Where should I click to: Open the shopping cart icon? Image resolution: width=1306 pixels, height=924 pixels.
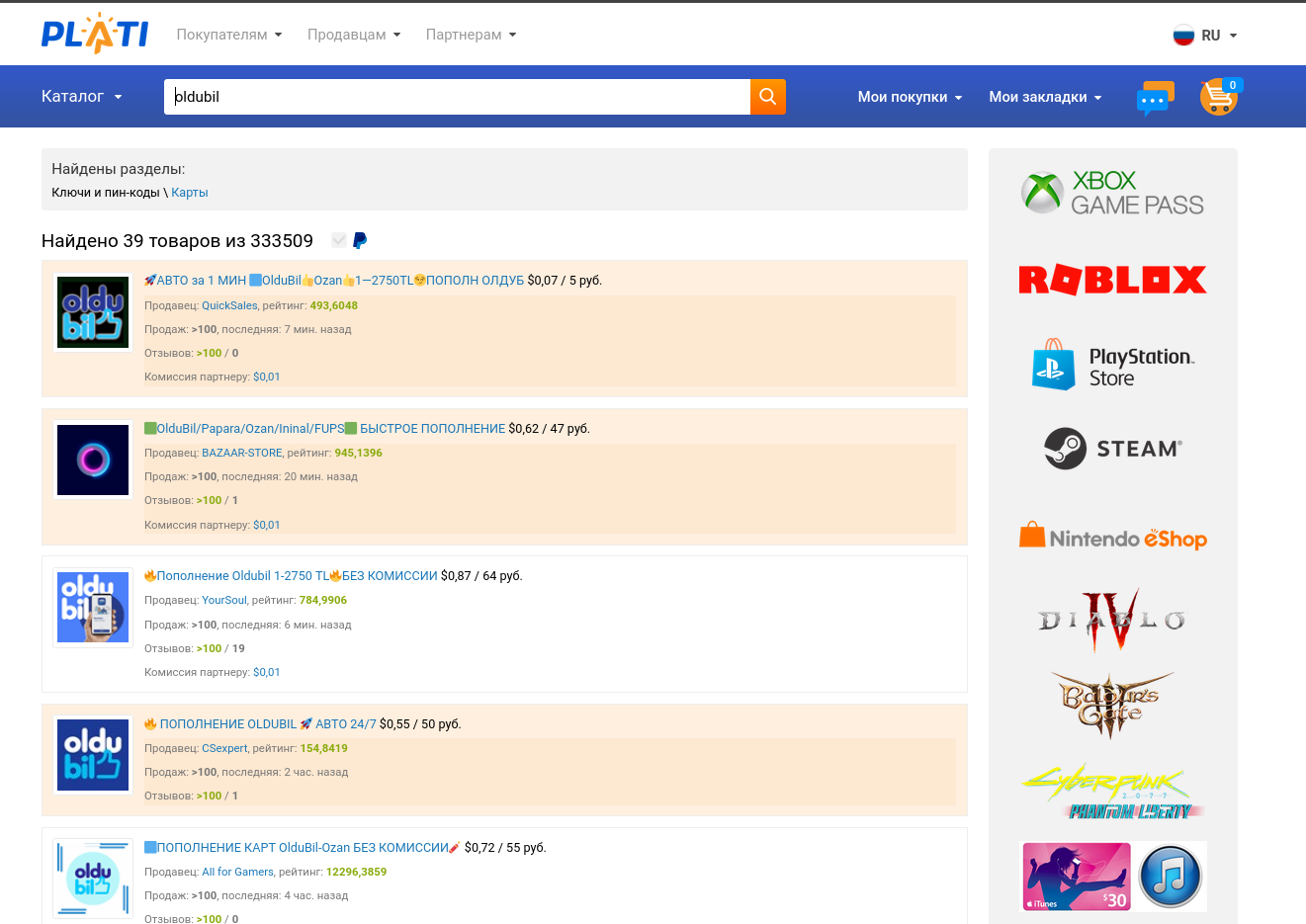[1220, 97]
